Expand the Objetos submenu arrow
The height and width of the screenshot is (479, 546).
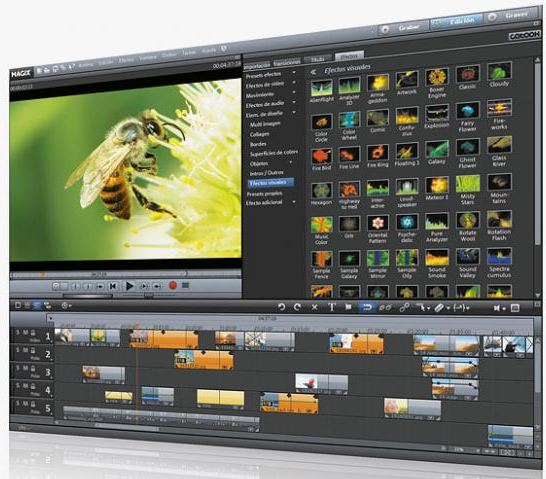[291, 163]
